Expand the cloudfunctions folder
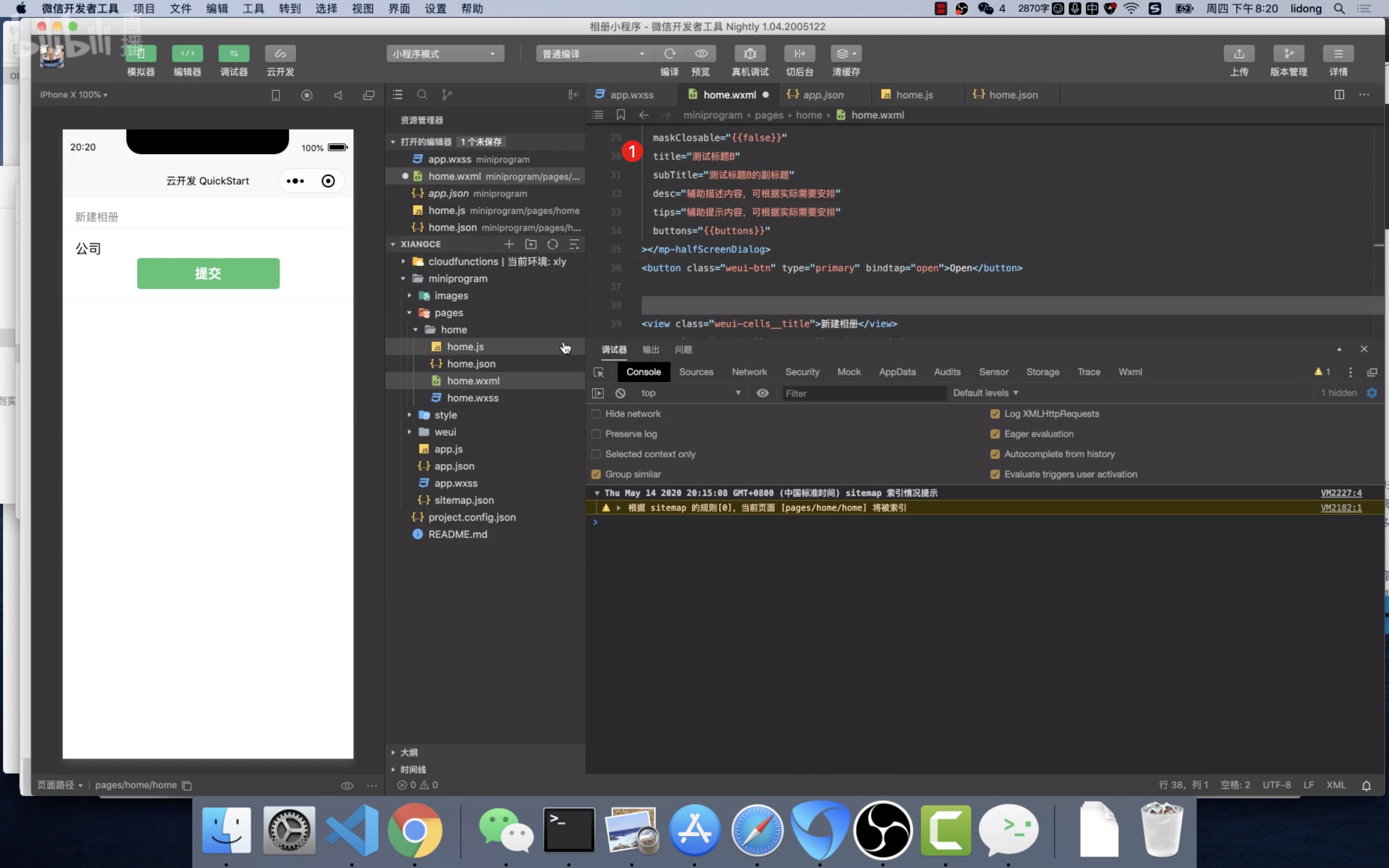The image size is (1389, 868). coord(463,261)
